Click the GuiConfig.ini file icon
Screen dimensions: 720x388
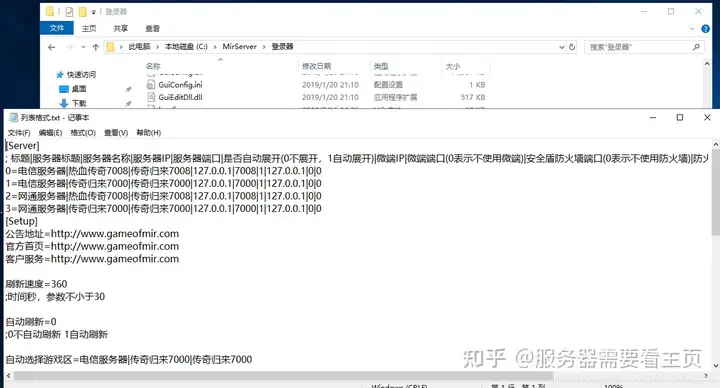(151, 84)
